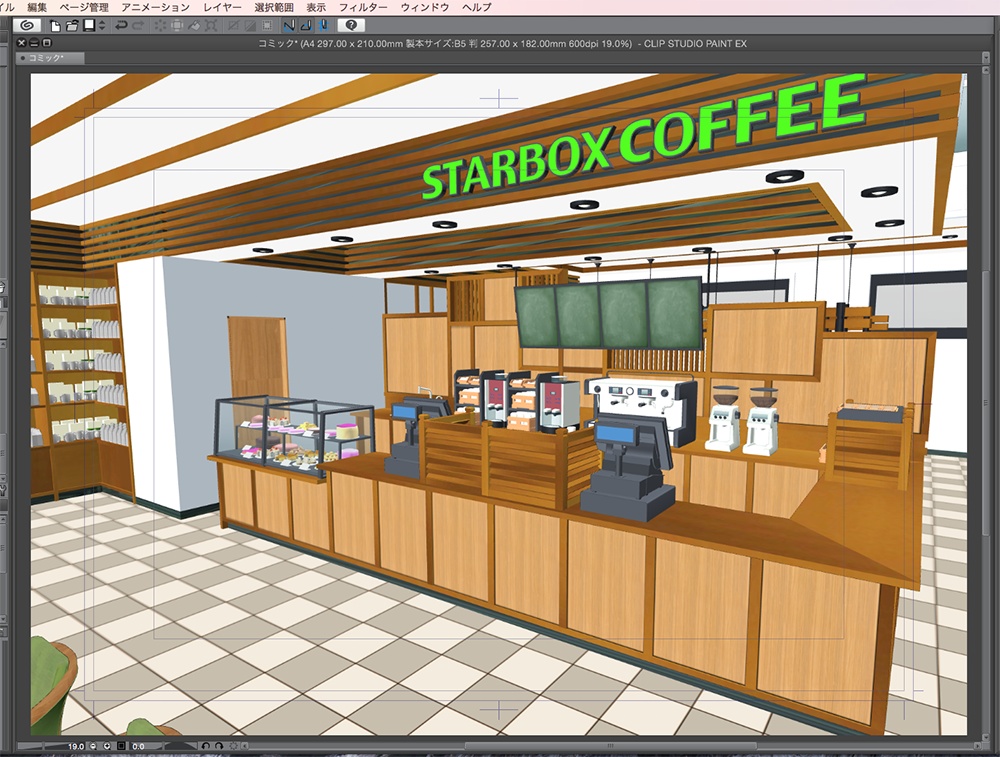This screenshot has height=757, width=1000.
Task: Click horizontal scrollbar left arrow
Action: 244,746
